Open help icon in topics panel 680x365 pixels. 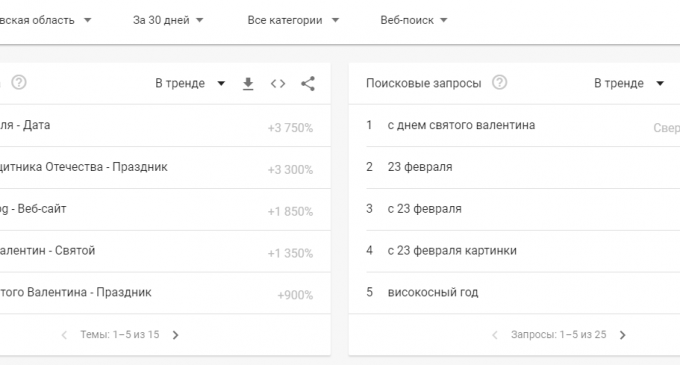19,82
